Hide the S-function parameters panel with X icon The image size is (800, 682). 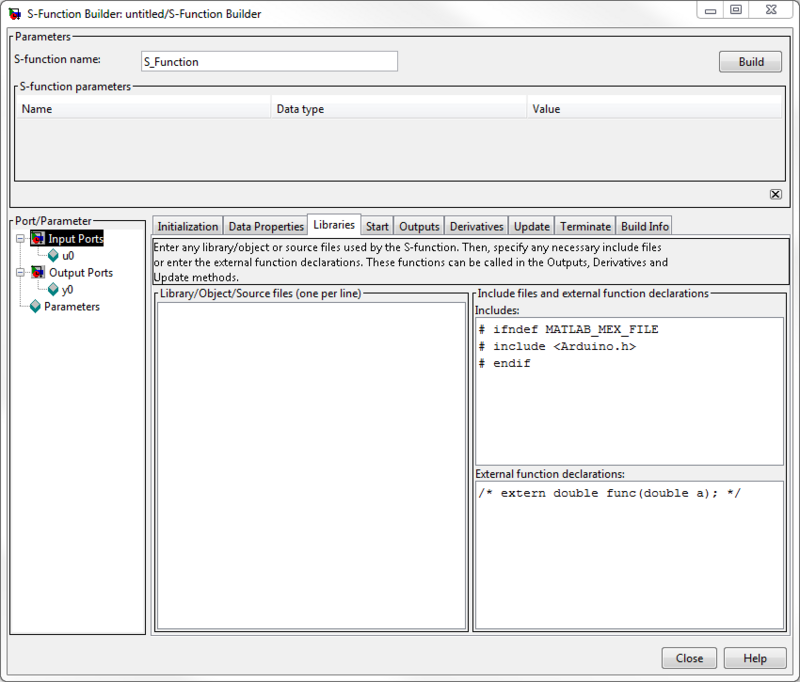click(775, 194)
